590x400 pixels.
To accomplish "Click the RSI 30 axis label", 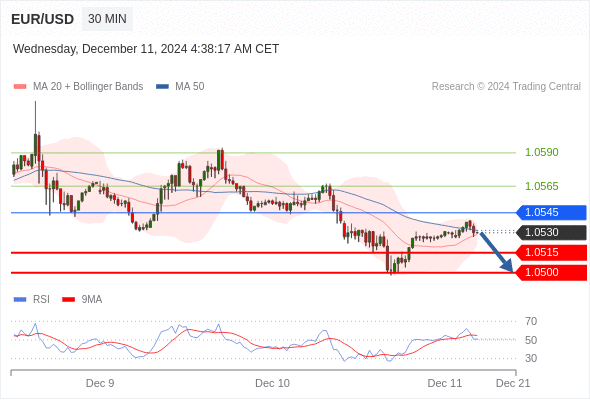I will (x=531, y=358).
